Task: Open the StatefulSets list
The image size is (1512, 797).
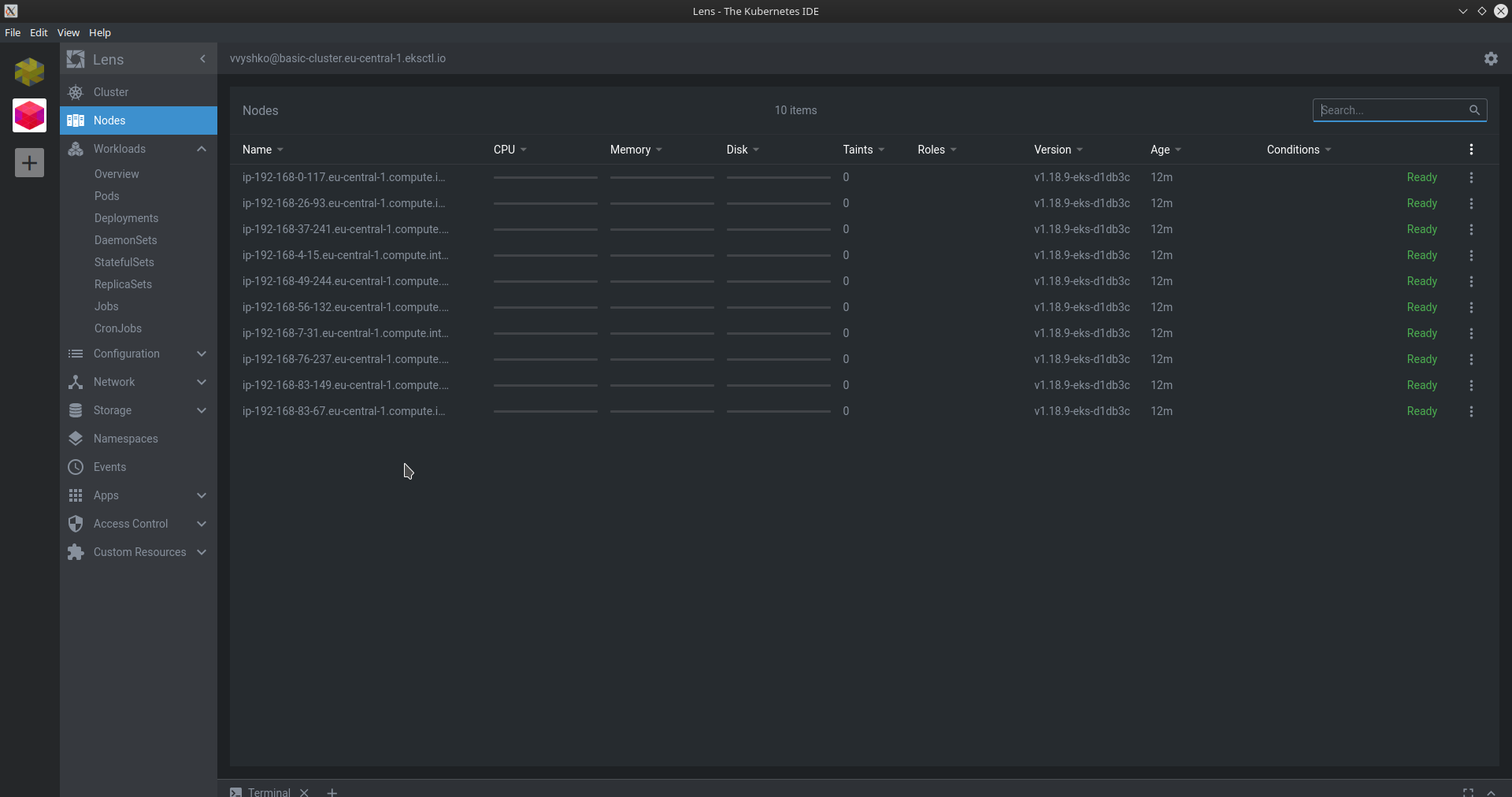Action: click(124, 262)
